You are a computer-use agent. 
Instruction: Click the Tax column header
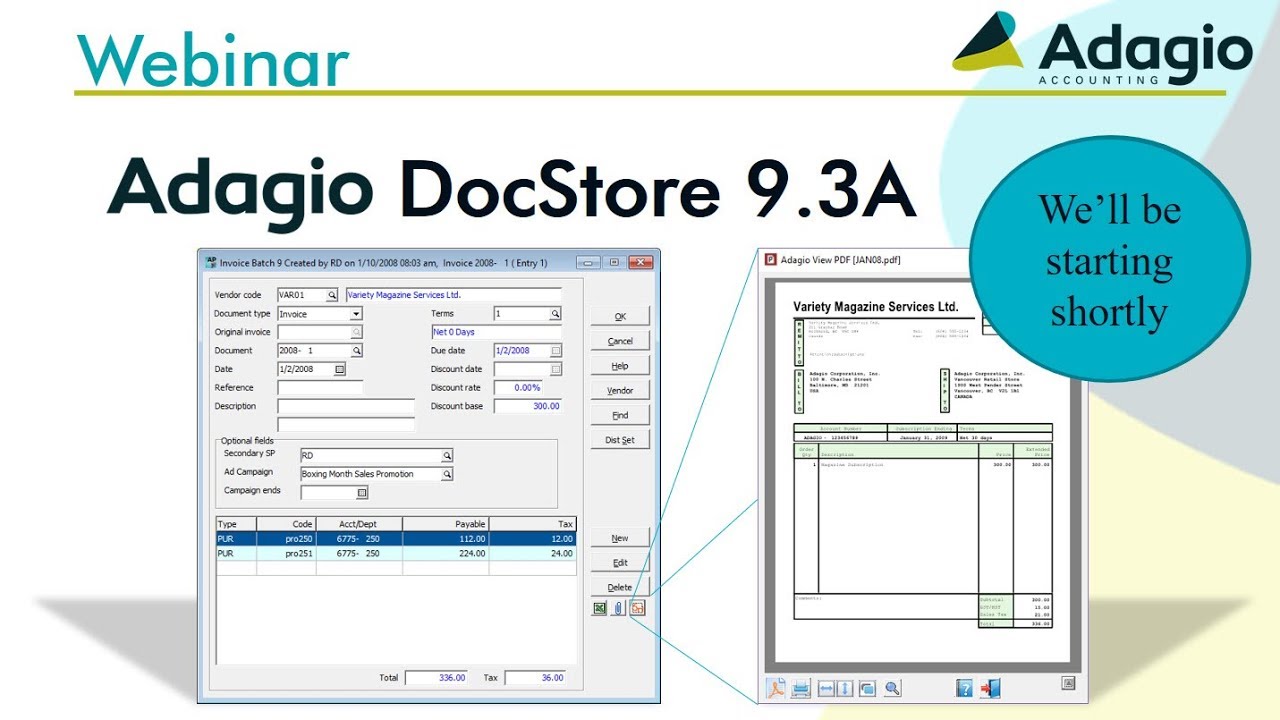click(533, 524)
